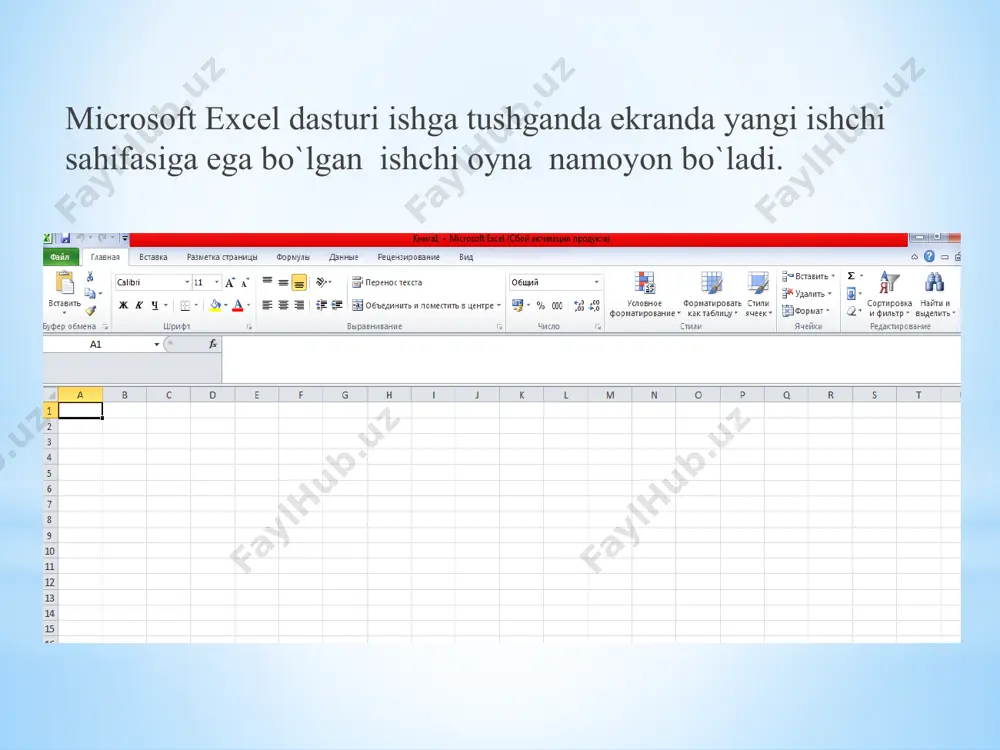This screenshot has height=750, width=1000.
Task: Apply percent style format
Action: click(x=541, y=305)
